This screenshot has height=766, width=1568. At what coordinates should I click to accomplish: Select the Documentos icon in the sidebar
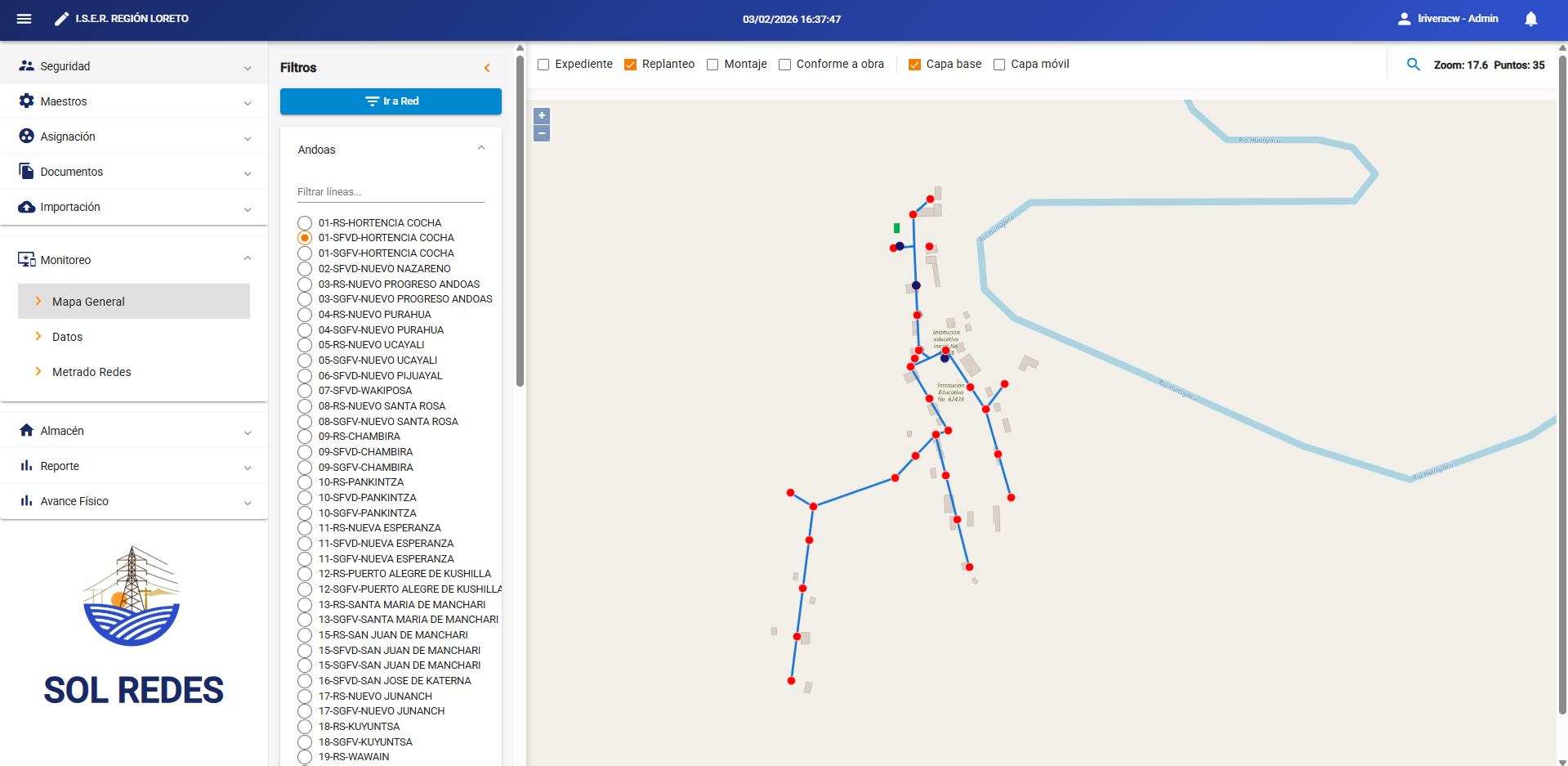(27, 171)
